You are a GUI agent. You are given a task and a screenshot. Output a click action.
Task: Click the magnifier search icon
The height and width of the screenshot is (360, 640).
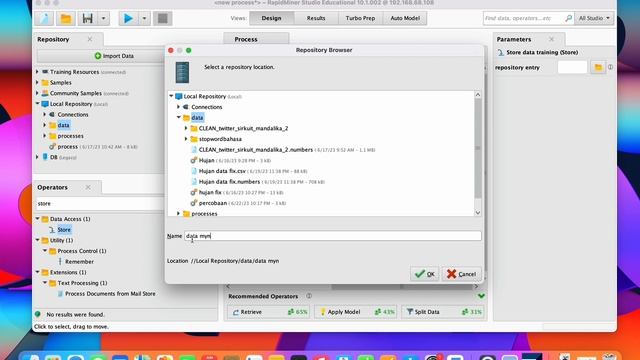568,18
